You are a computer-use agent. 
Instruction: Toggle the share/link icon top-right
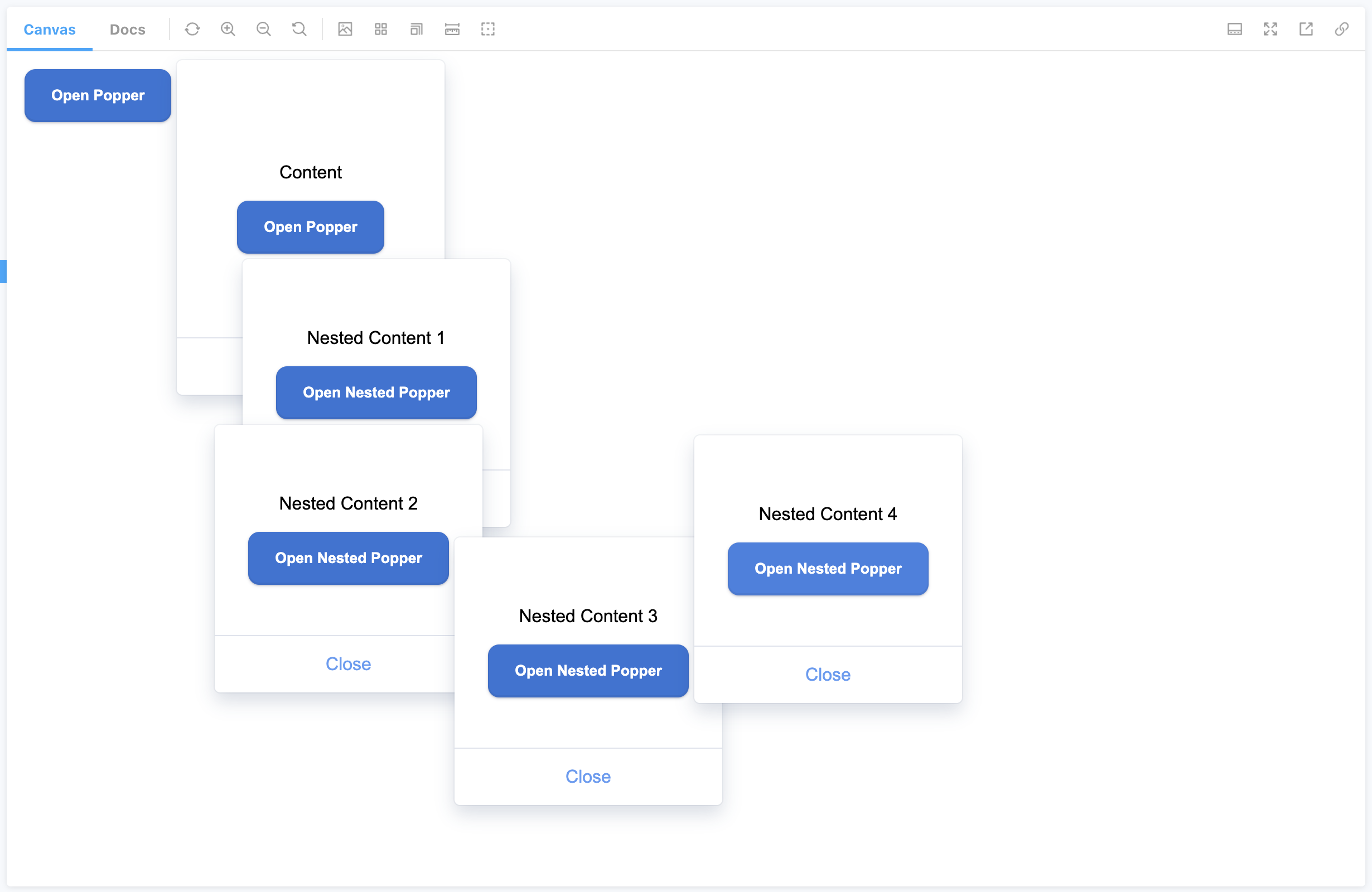(x=1342, y=29)
